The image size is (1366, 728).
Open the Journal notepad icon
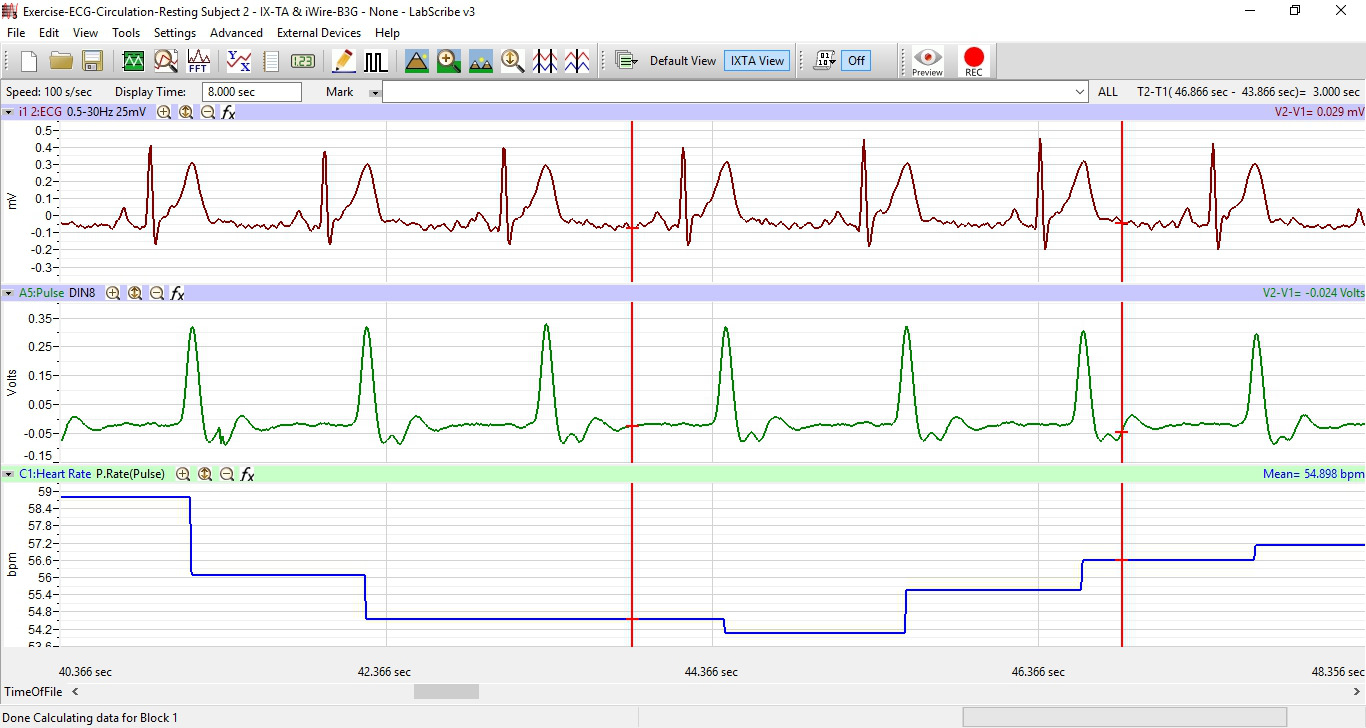click(270, 61)
